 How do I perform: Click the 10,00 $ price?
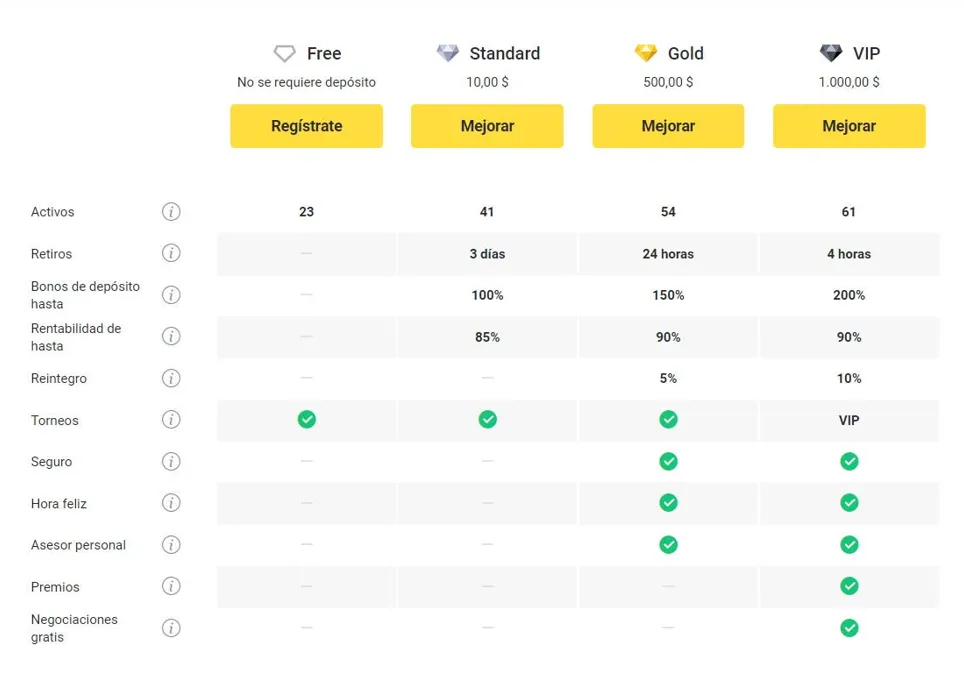[488, 82]
